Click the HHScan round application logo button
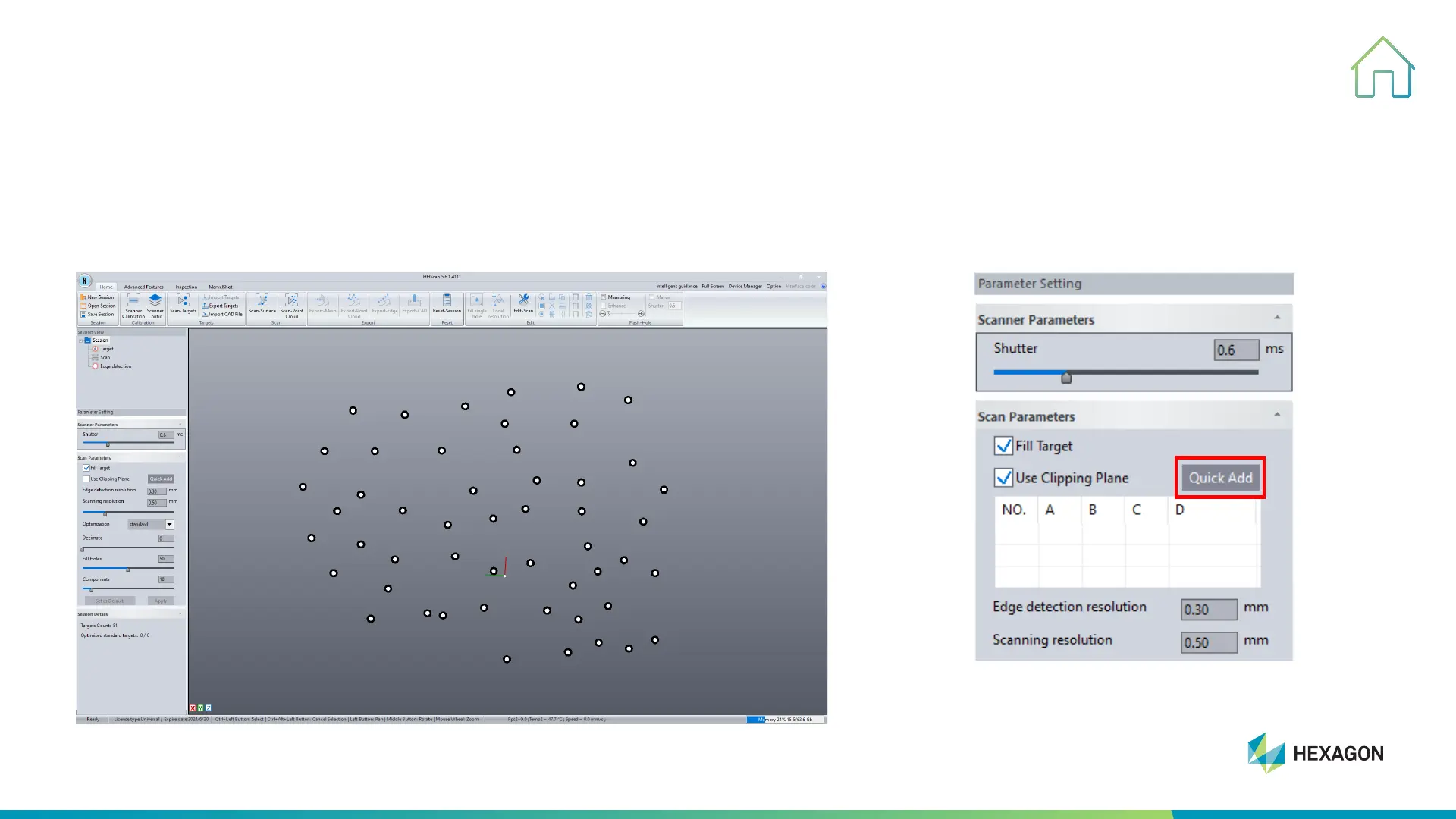The image size is (1456, 819). coord(85,281)
